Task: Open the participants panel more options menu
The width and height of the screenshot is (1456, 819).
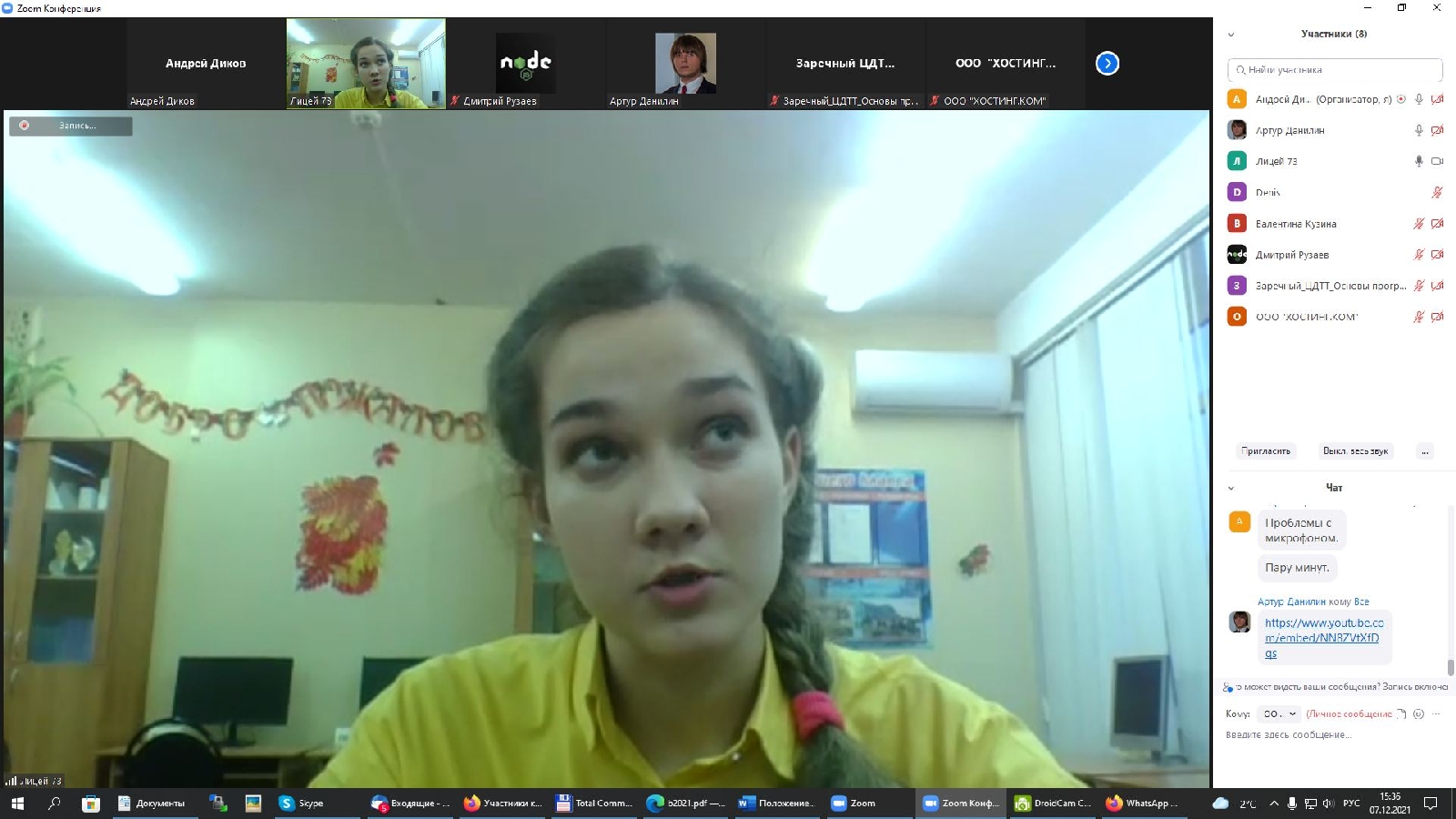Action: click(x=1424, y=451)
